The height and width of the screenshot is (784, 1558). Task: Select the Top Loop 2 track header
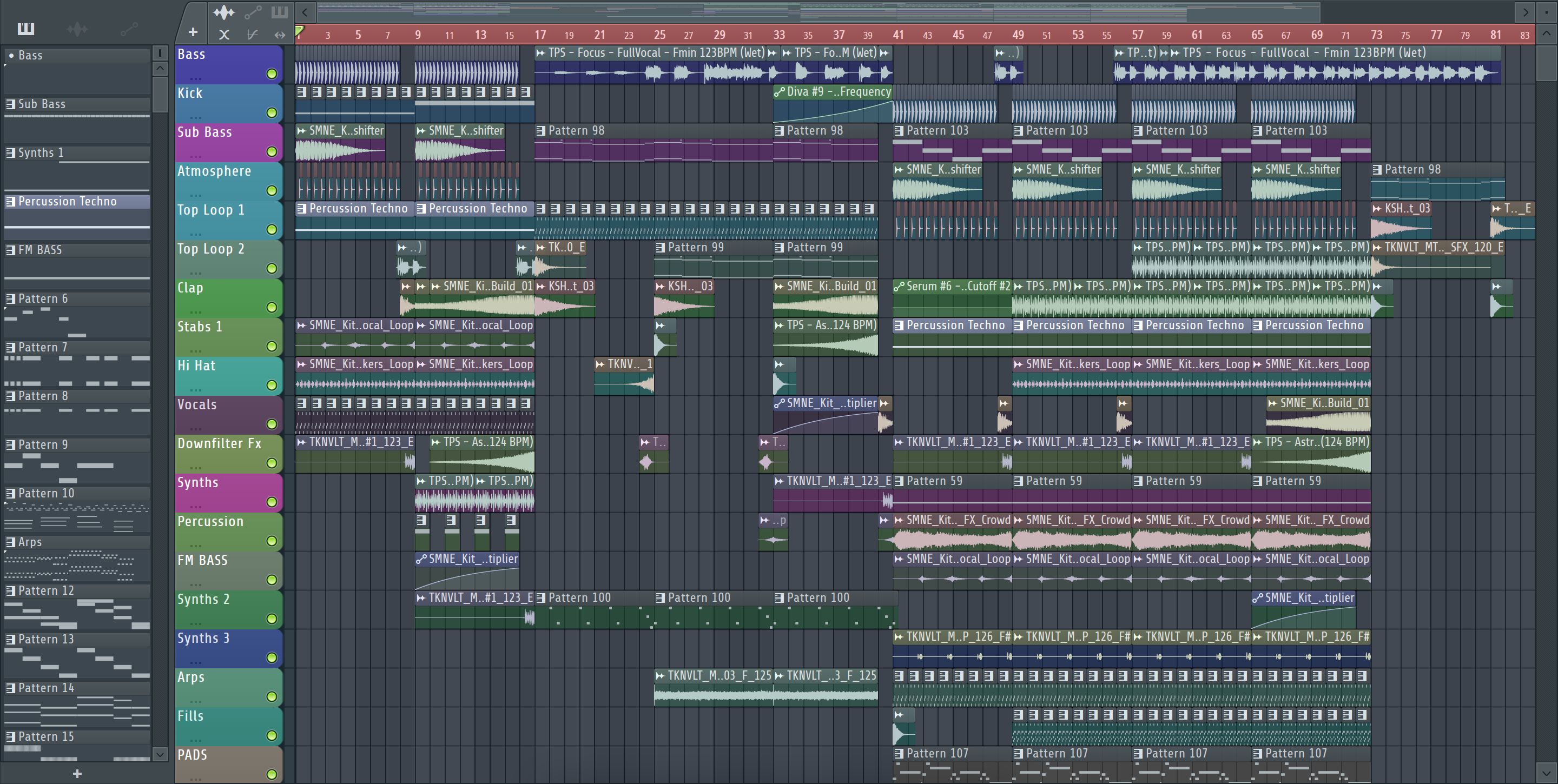tap(229, 258)
